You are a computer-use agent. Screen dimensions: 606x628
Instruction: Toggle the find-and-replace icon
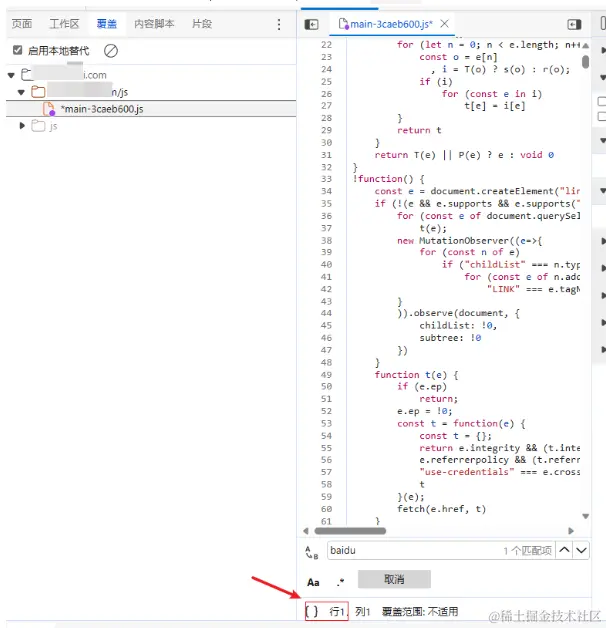[312, 552]
